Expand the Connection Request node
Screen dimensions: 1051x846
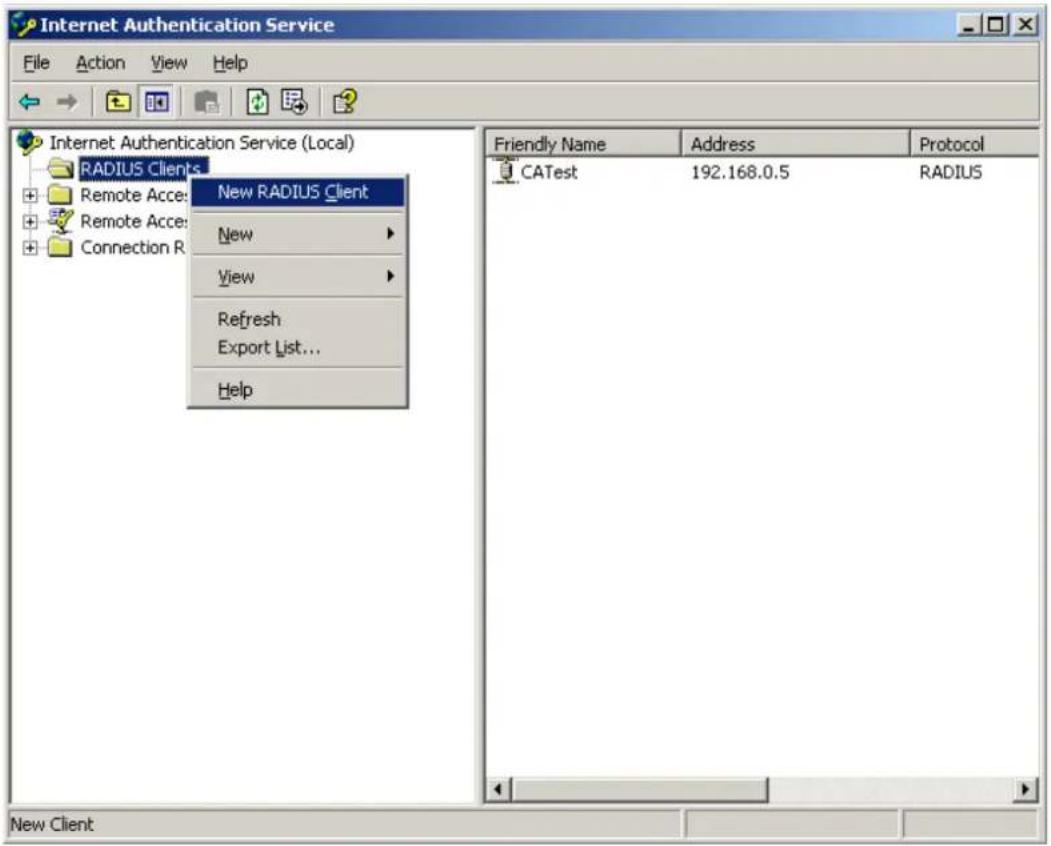[x=29, y=248]
